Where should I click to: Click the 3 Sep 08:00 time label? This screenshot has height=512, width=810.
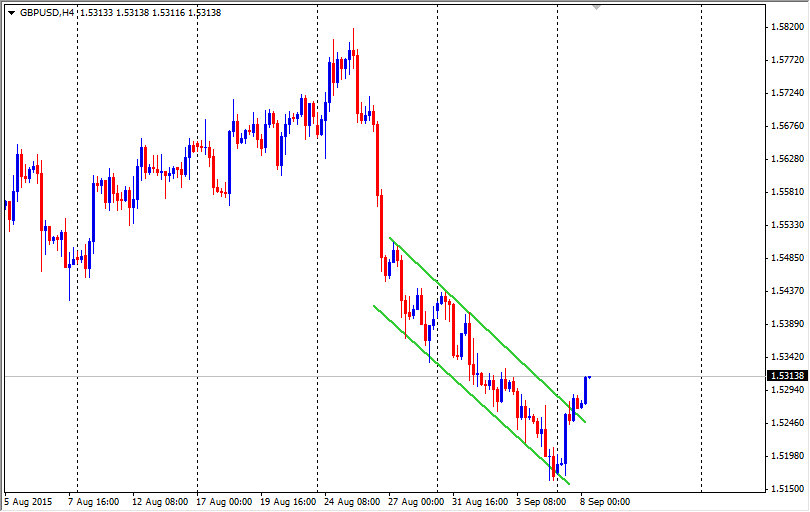[541, 502]
